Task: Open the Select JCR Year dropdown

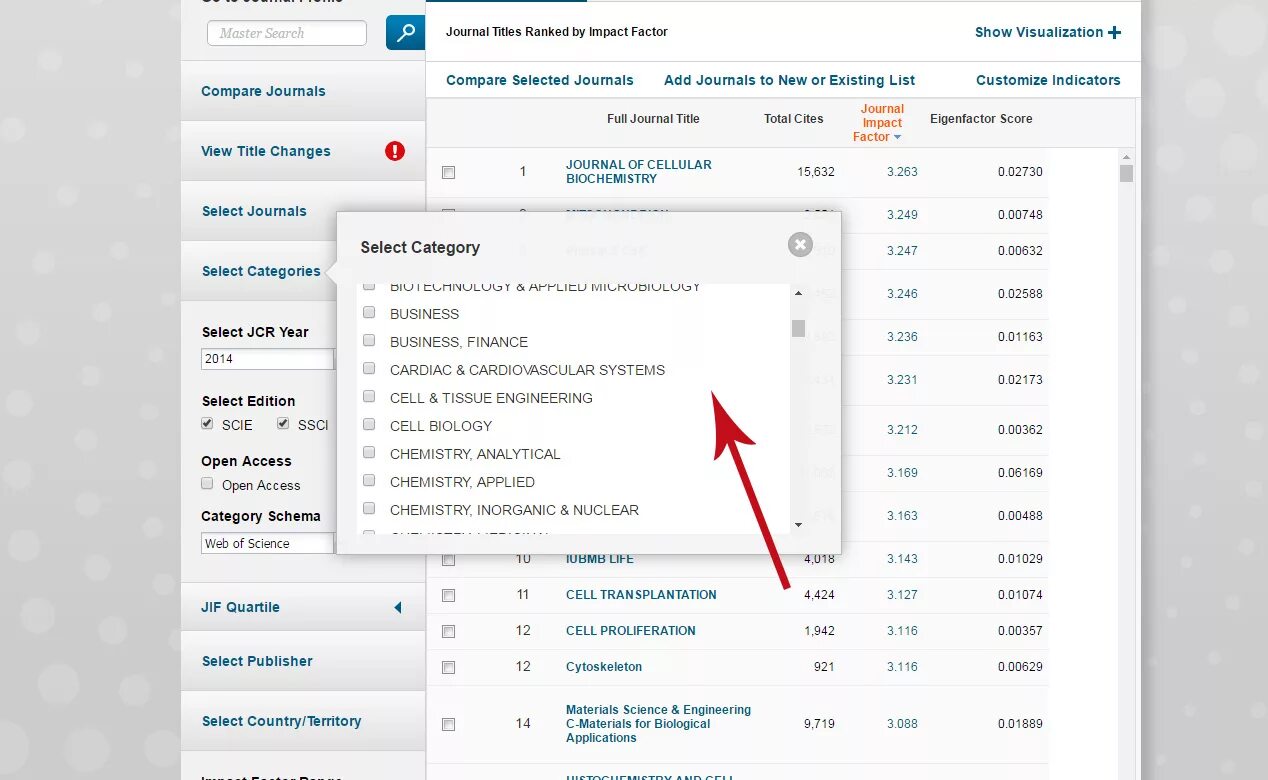Action: click(268, 359)
